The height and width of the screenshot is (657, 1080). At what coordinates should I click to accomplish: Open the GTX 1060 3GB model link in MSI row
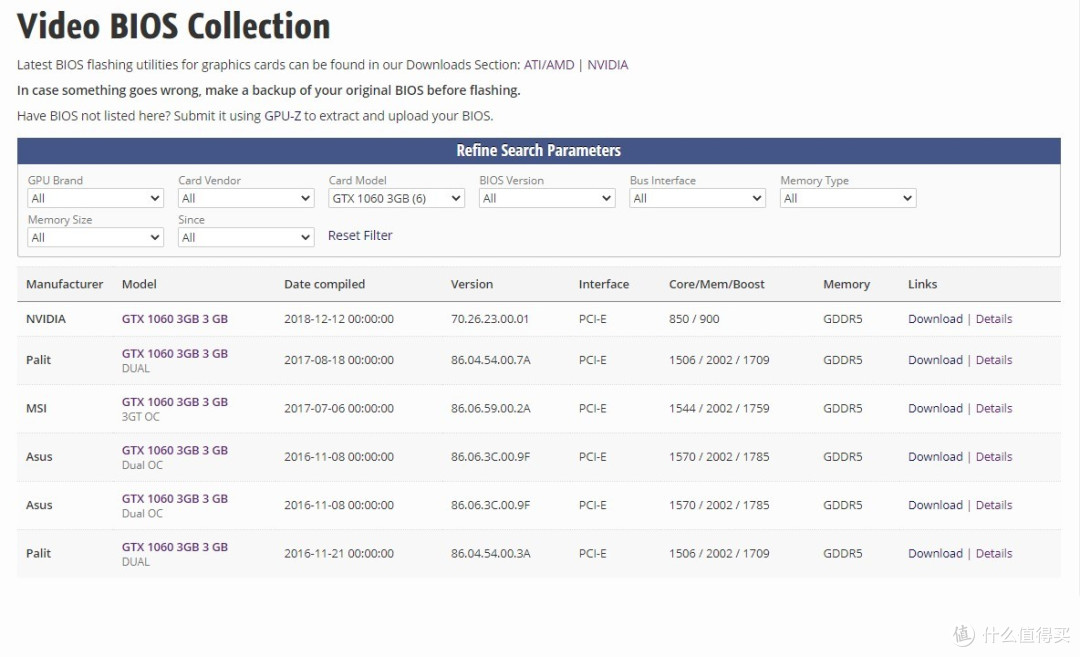click(175, 402)
